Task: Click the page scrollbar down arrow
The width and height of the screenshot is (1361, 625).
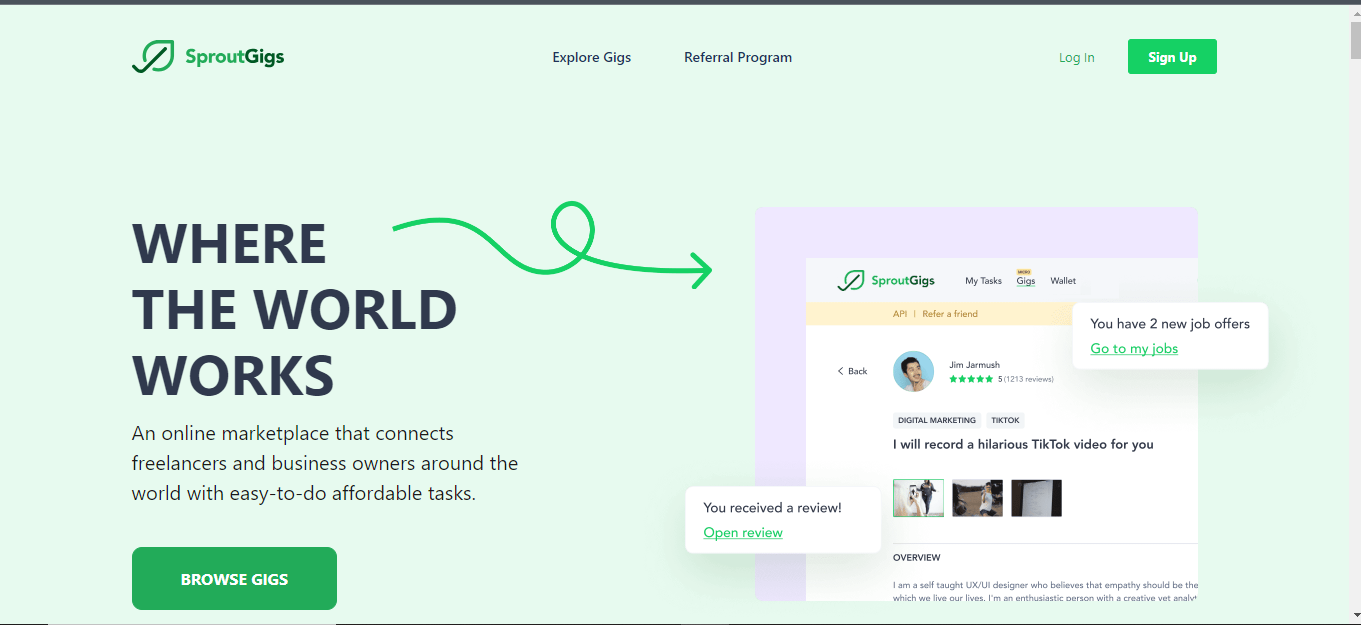Action: pos(1355,614)
